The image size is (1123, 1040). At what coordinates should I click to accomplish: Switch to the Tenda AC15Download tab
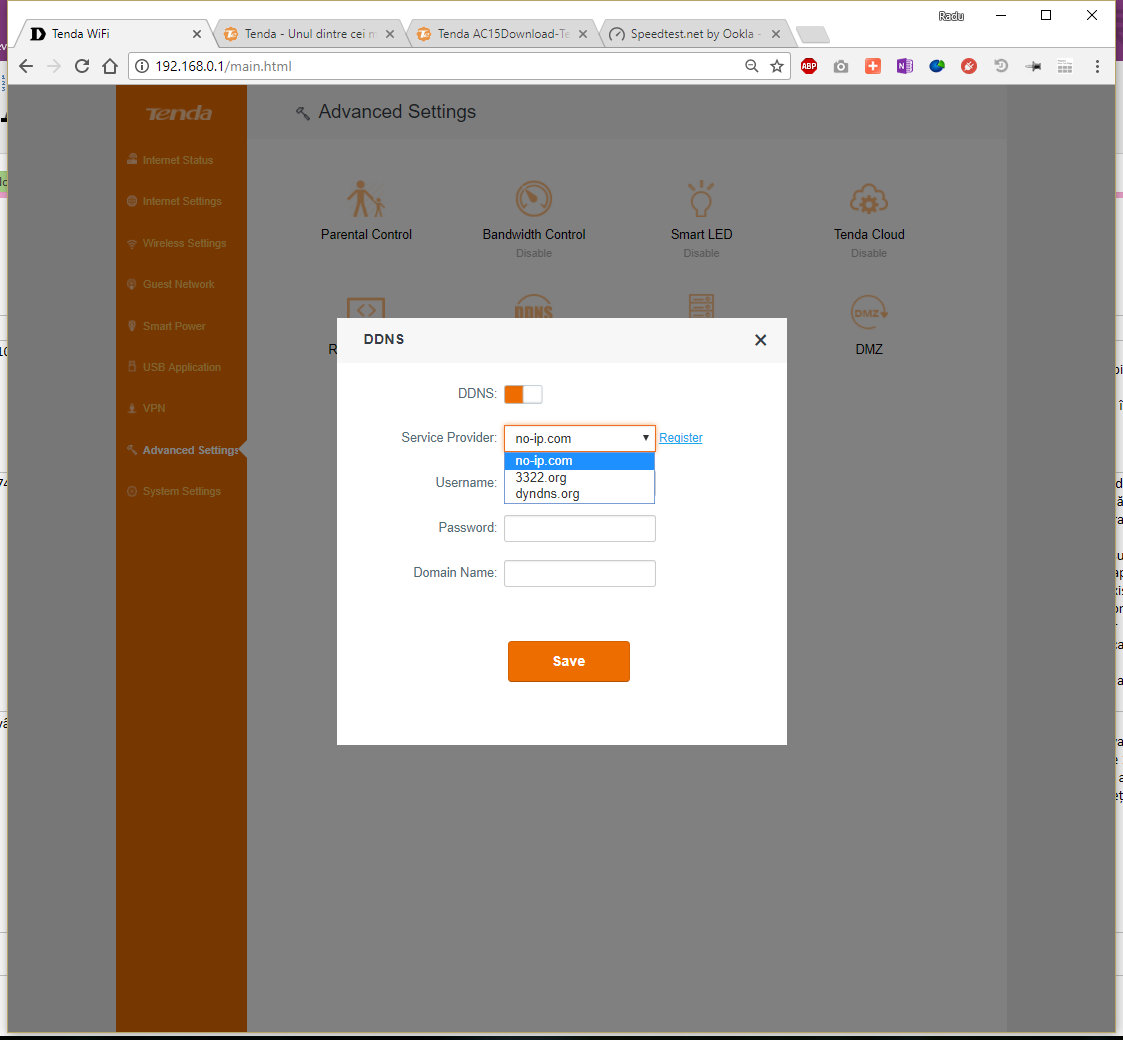point(501,34)
